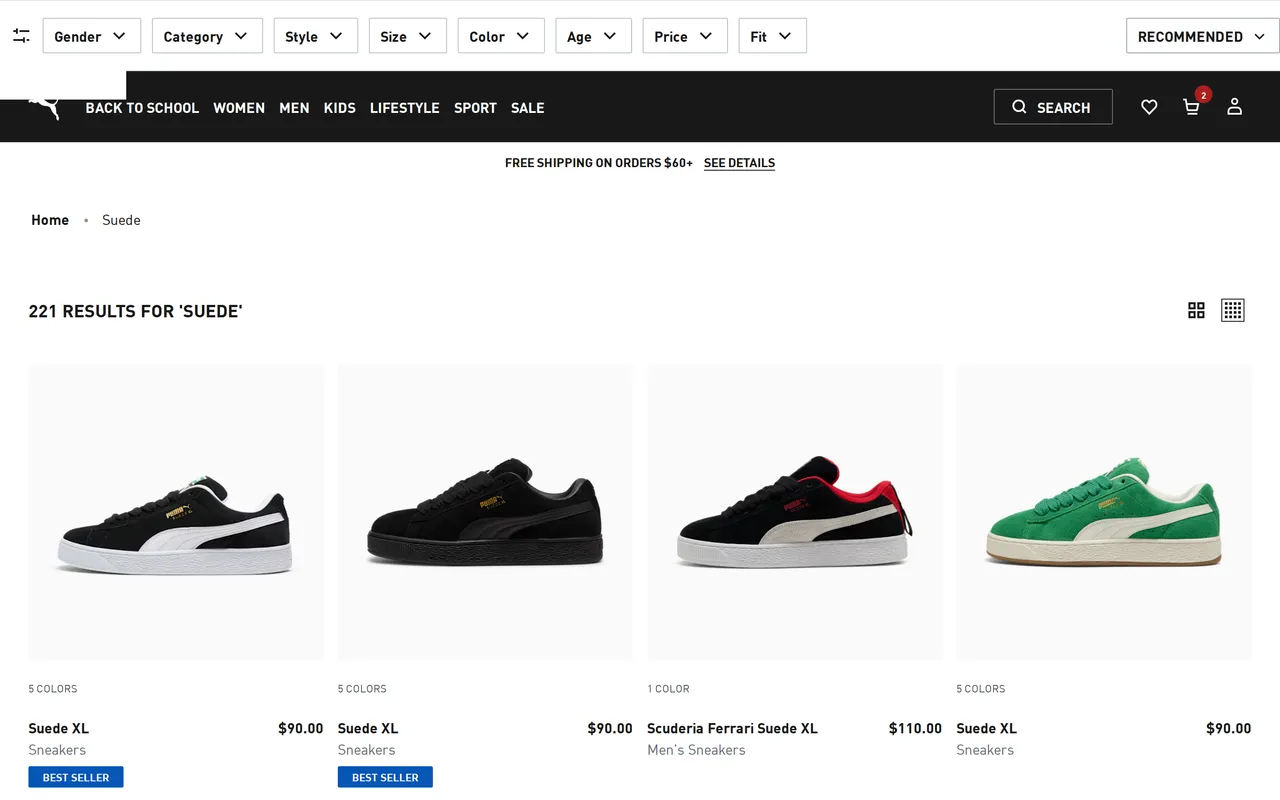Click the Search box
The height and width of the screenshot is (800, 1280).
point(1053,107)
